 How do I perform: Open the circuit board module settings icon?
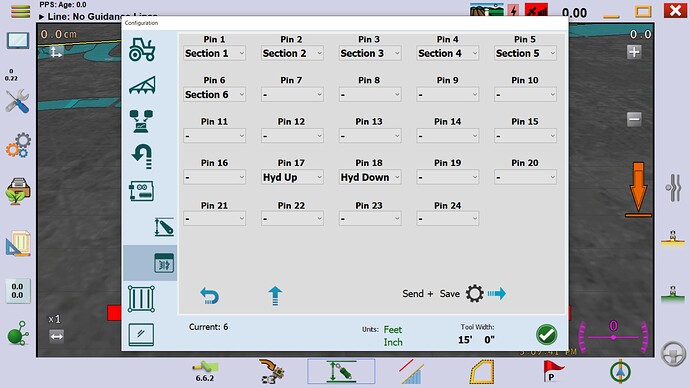tap(141, 191)
